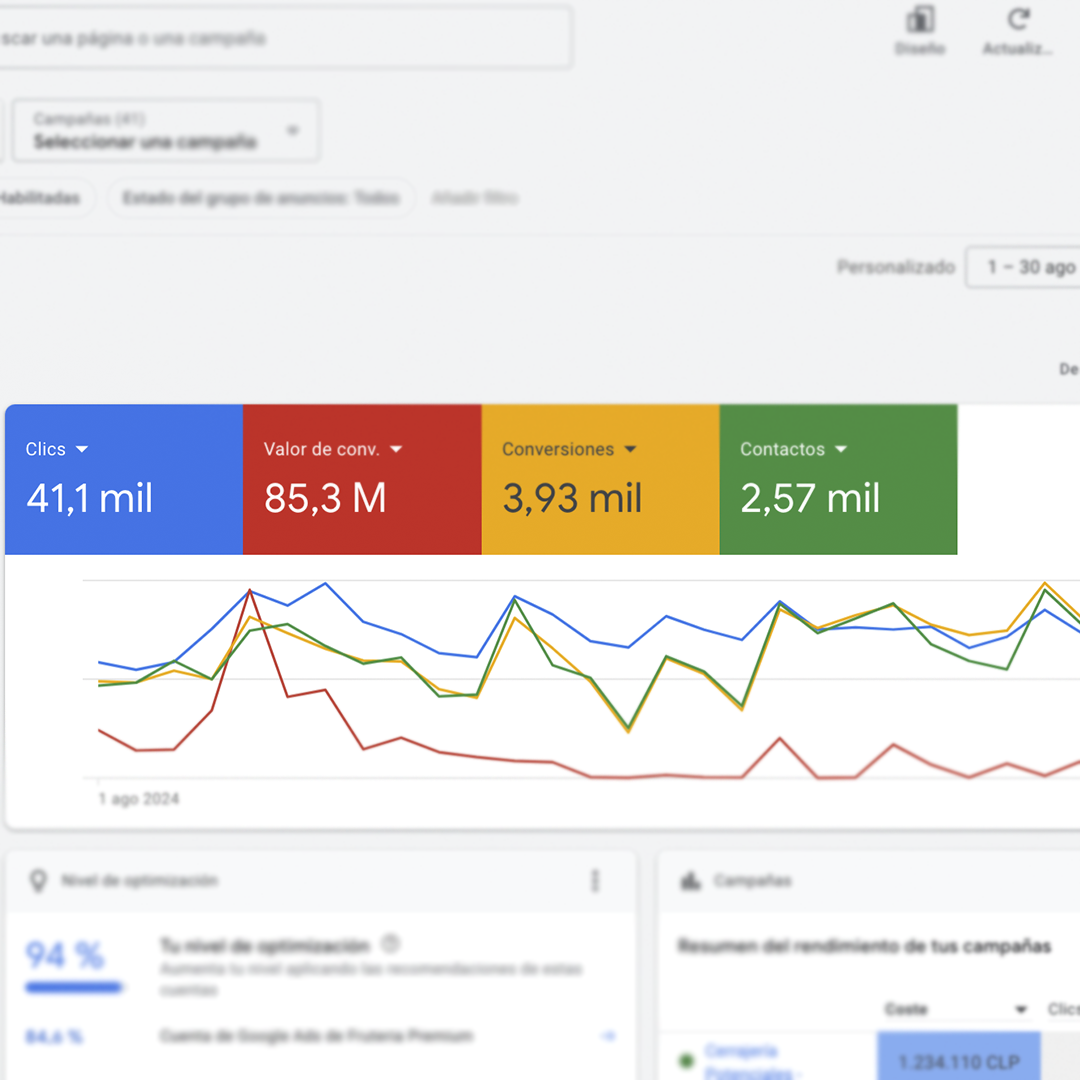This screenshot has height=1080, width=1080.
Task: Click the Resumen del rendimiento de tus campañas heading
Action: (x=864, y=946)
